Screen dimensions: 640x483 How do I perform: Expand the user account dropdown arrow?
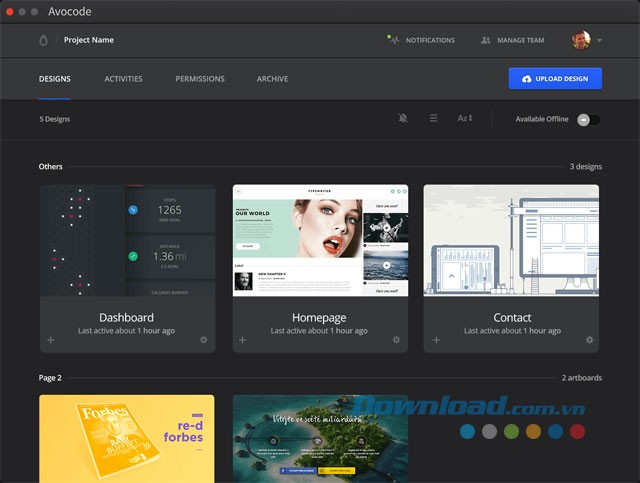click(x=599, y=40)
